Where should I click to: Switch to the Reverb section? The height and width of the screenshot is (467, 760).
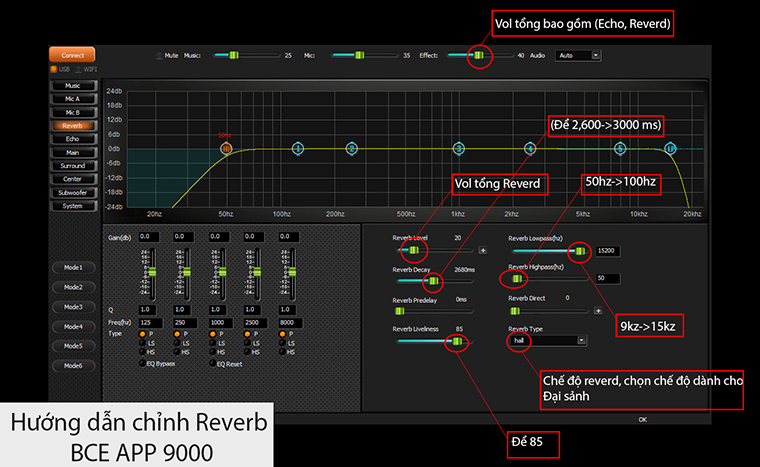[73, 126]
